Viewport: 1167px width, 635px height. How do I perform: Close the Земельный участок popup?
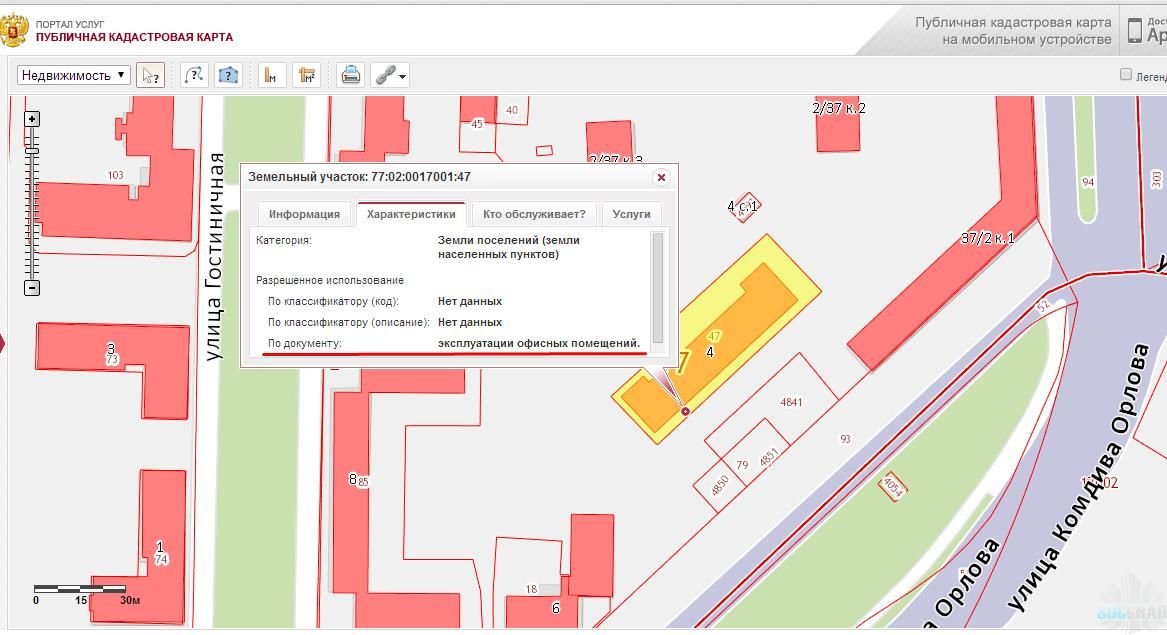(x=660, y=177)
